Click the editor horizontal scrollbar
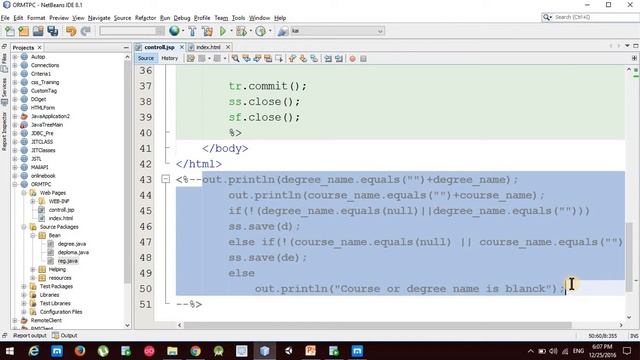 coord(378,325)
